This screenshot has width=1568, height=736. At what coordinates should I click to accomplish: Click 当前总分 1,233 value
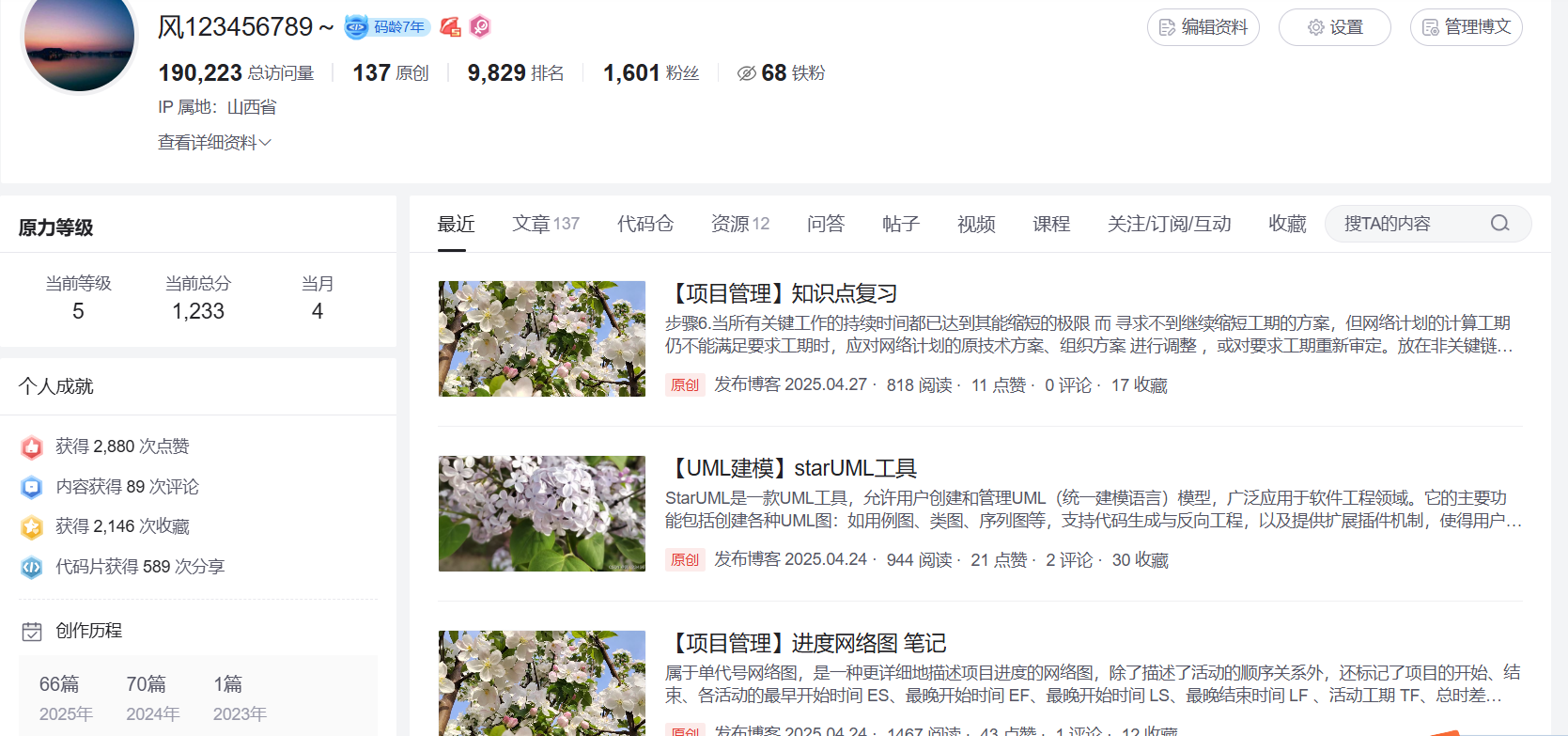click(x=198, y=311)
